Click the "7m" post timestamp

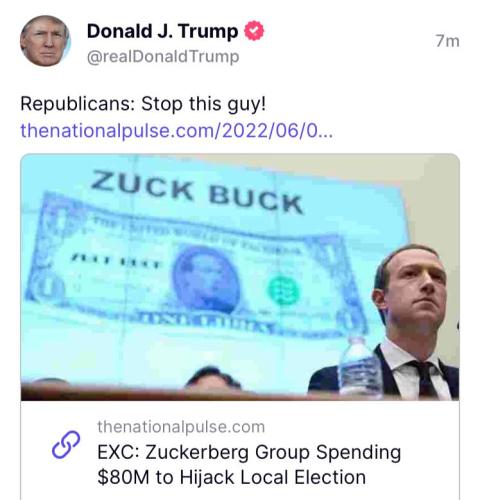[x=448, y=41]
